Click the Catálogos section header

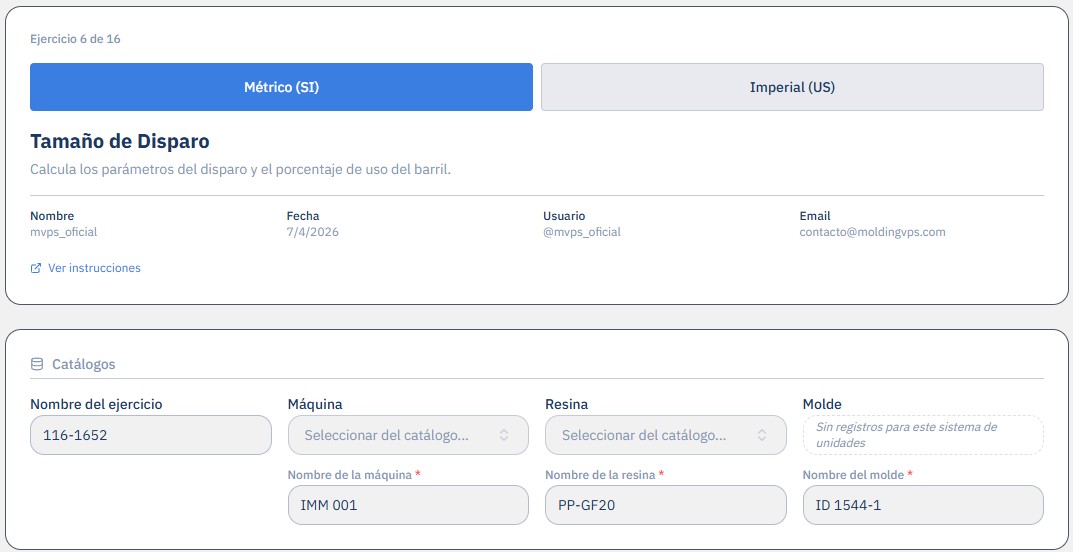[83, 364]
